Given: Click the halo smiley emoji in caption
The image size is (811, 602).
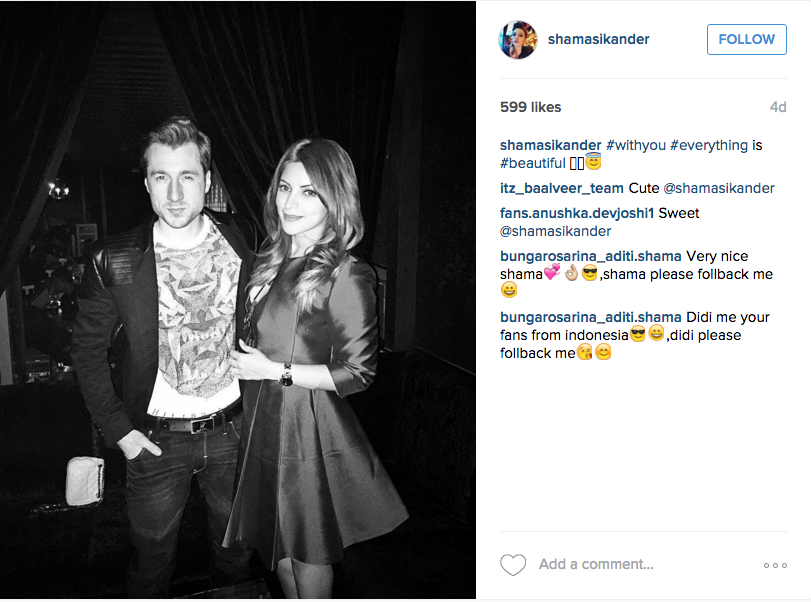Looking at the screenshot, I should coord(594,162).
